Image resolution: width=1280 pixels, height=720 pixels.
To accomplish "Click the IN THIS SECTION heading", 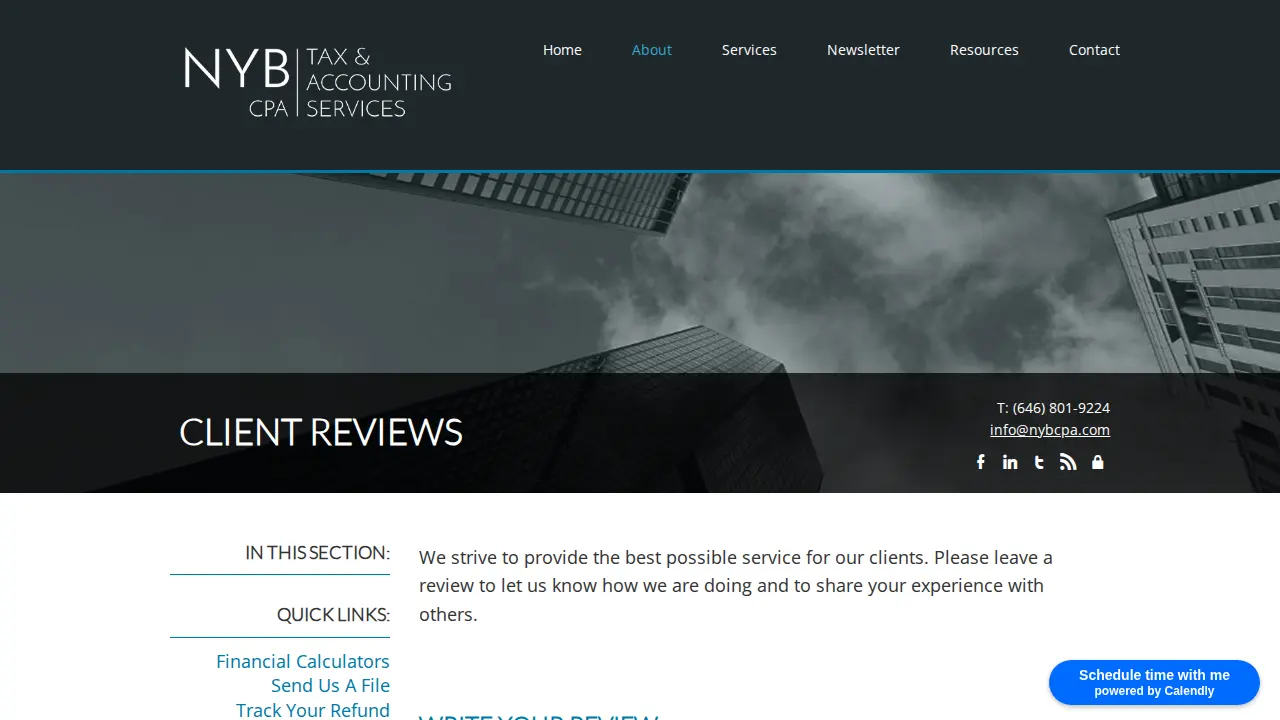I will (x=317, y=553).
